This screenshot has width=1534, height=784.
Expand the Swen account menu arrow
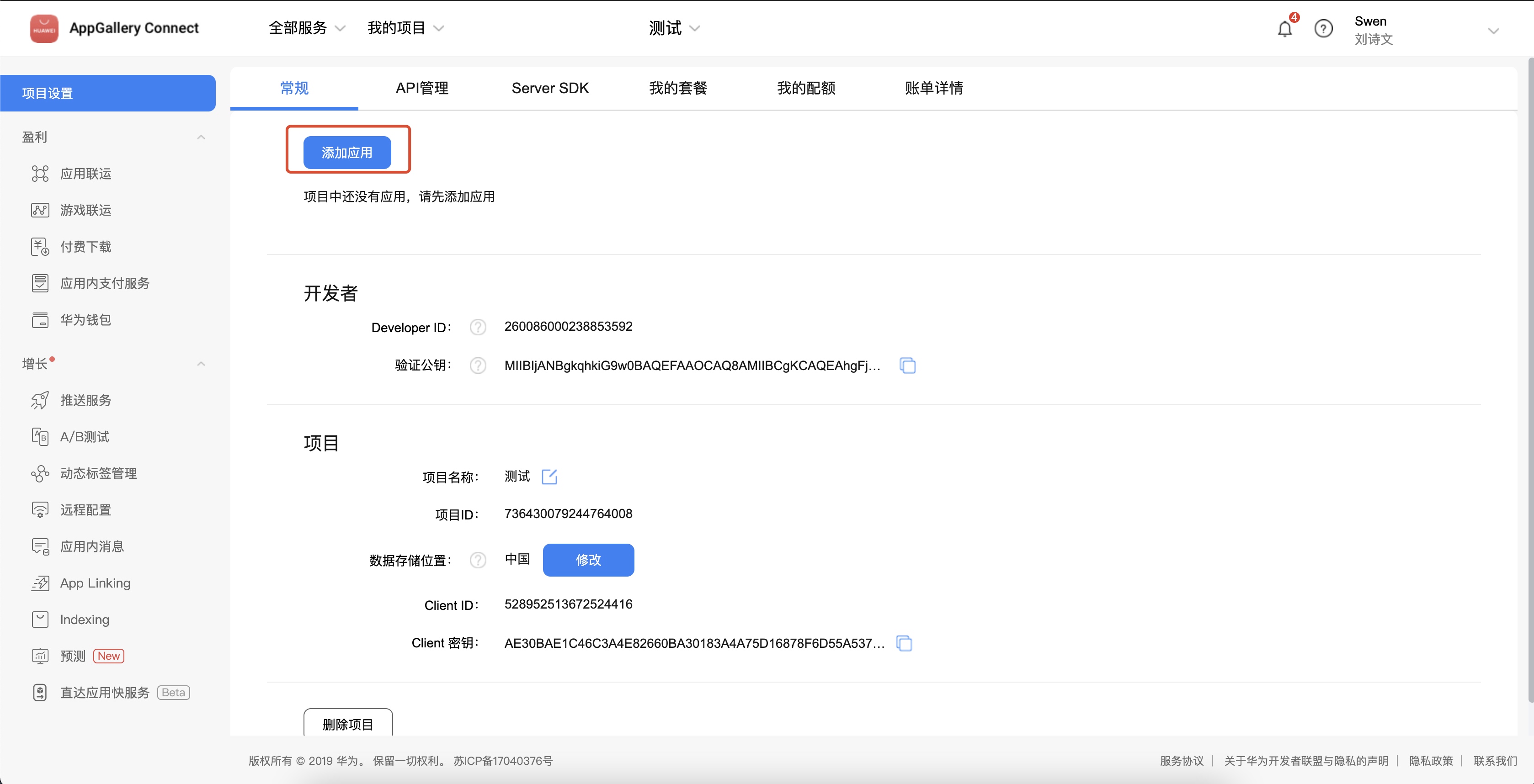point(1493,31)
